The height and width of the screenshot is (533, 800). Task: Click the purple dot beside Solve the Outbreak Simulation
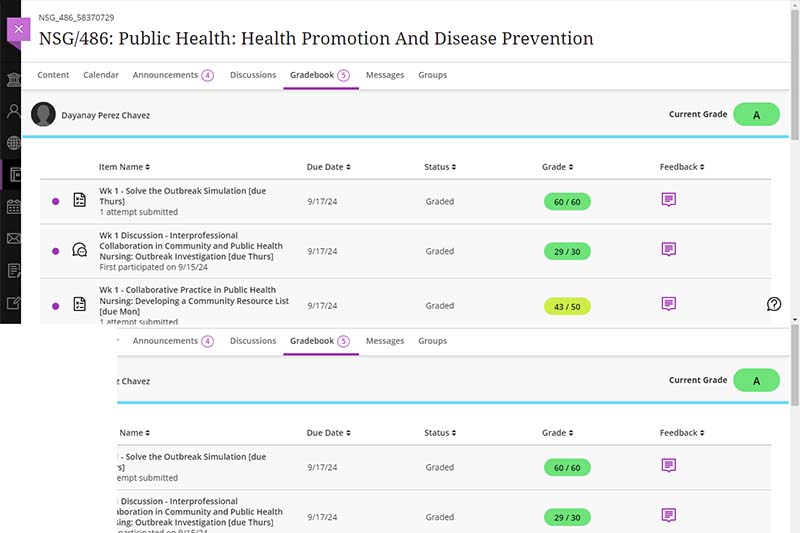click(56, 201)
